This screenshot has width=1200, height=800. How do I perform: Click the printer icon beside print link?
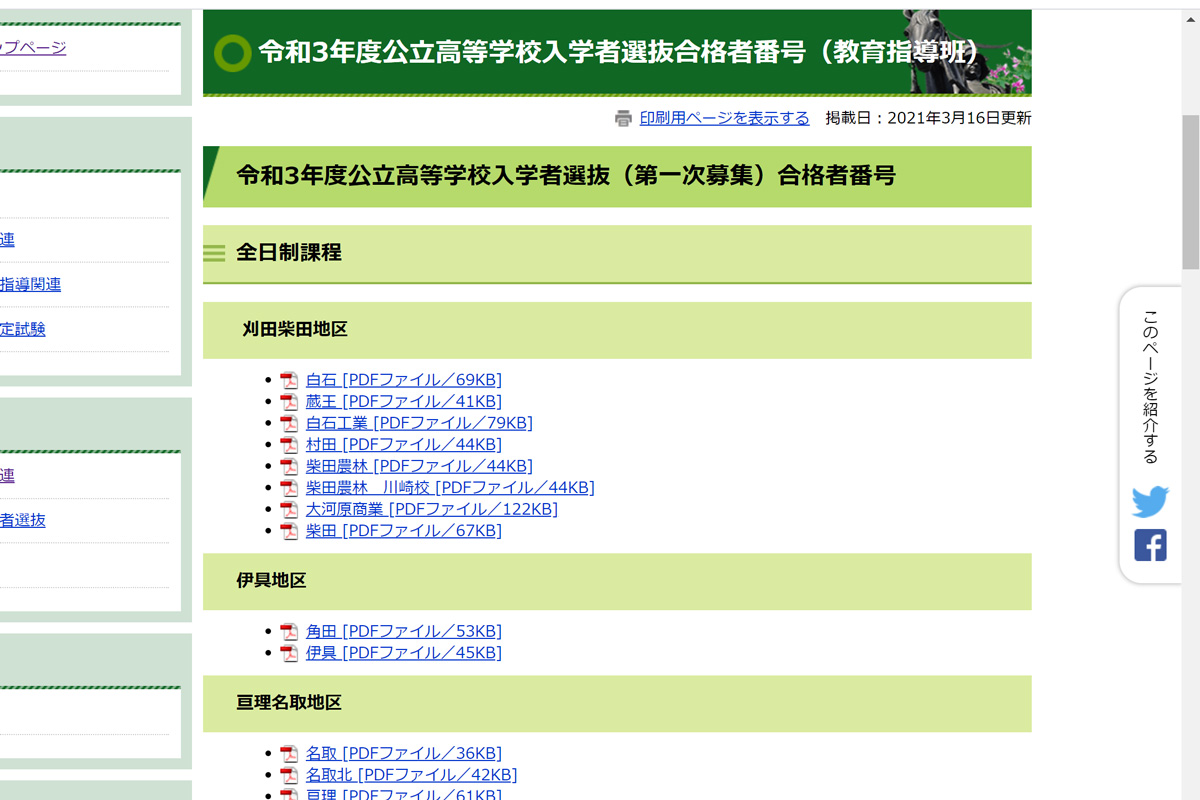[623, 118]
